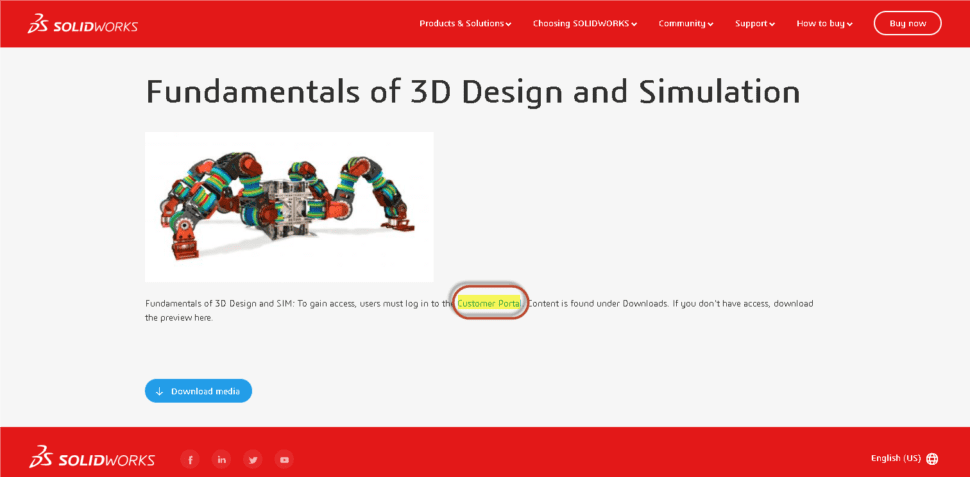Click the SOLIDWORKS logo in footer
The image size is (970, 477).
(x=92, y=458)
